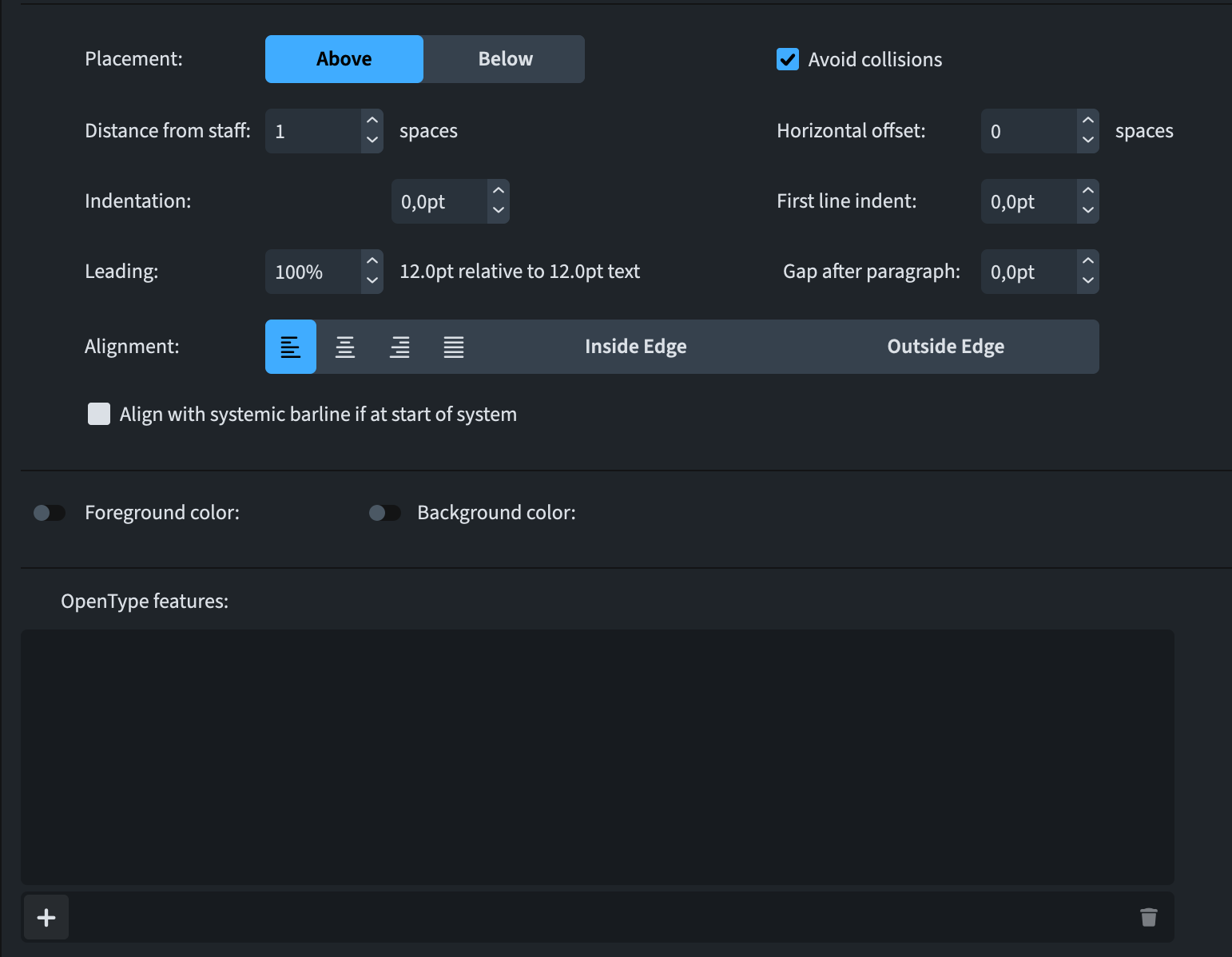Enable Align with systemic barline checkbox
Image resolution: width=1232 pixels, height=957 pixels.
(x=99, y=414)
